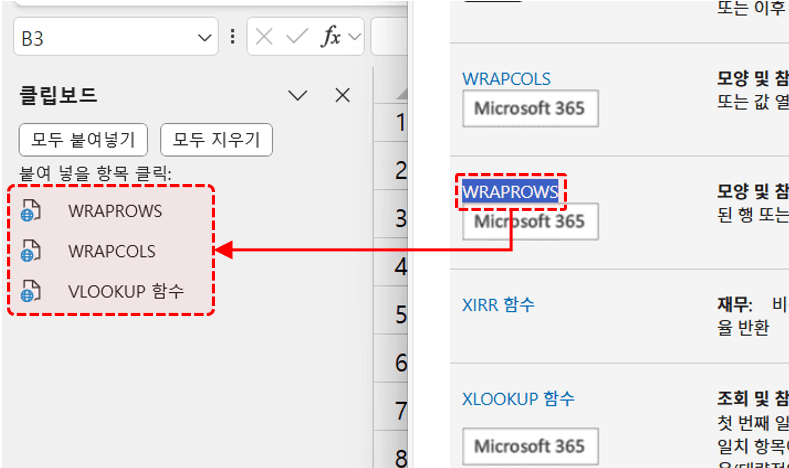Click the 모두 붙여넣기 button

83,138
